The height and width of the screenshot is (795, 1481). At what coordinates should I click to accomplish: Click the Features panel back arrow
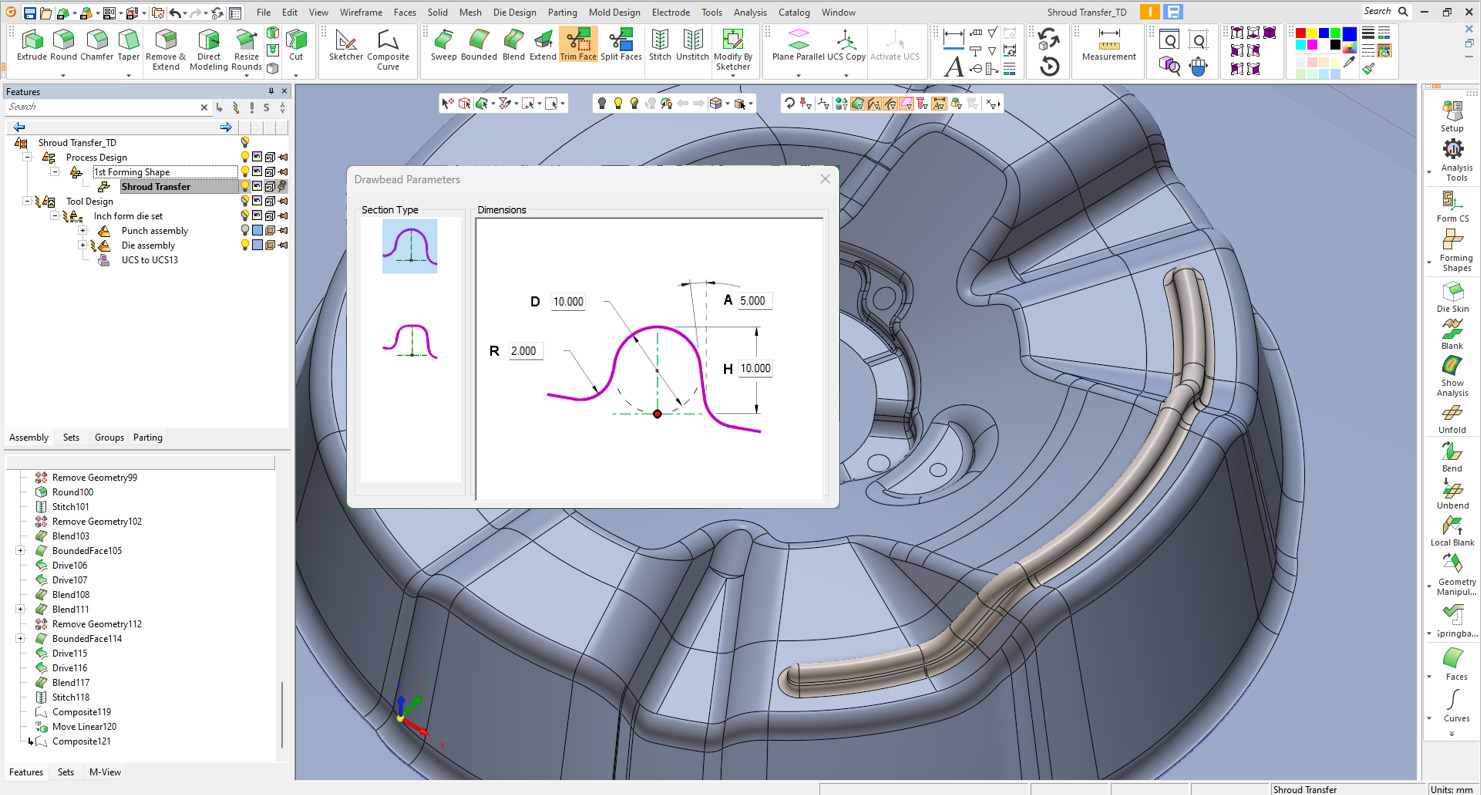19,127
